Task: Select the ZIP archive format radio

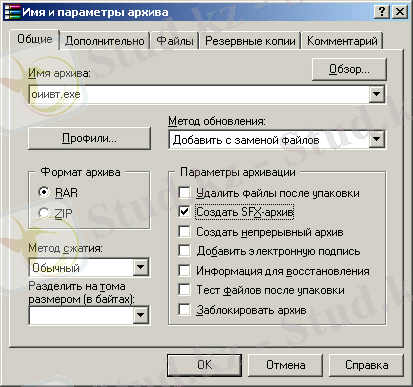Action: click(x=44, y=213)
